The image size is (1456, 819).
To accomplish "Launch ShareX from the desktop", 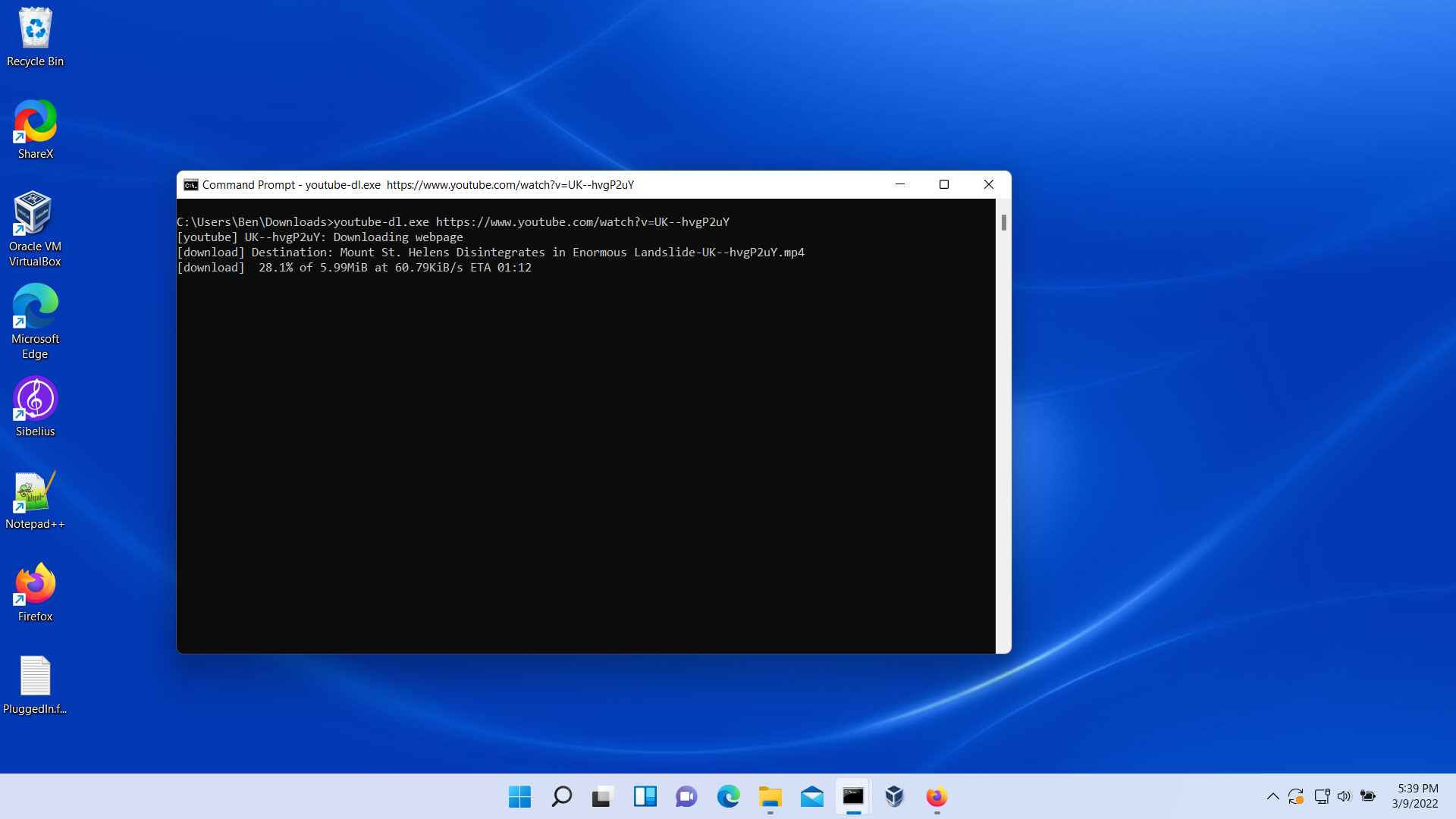I will [x=35, y=123].
